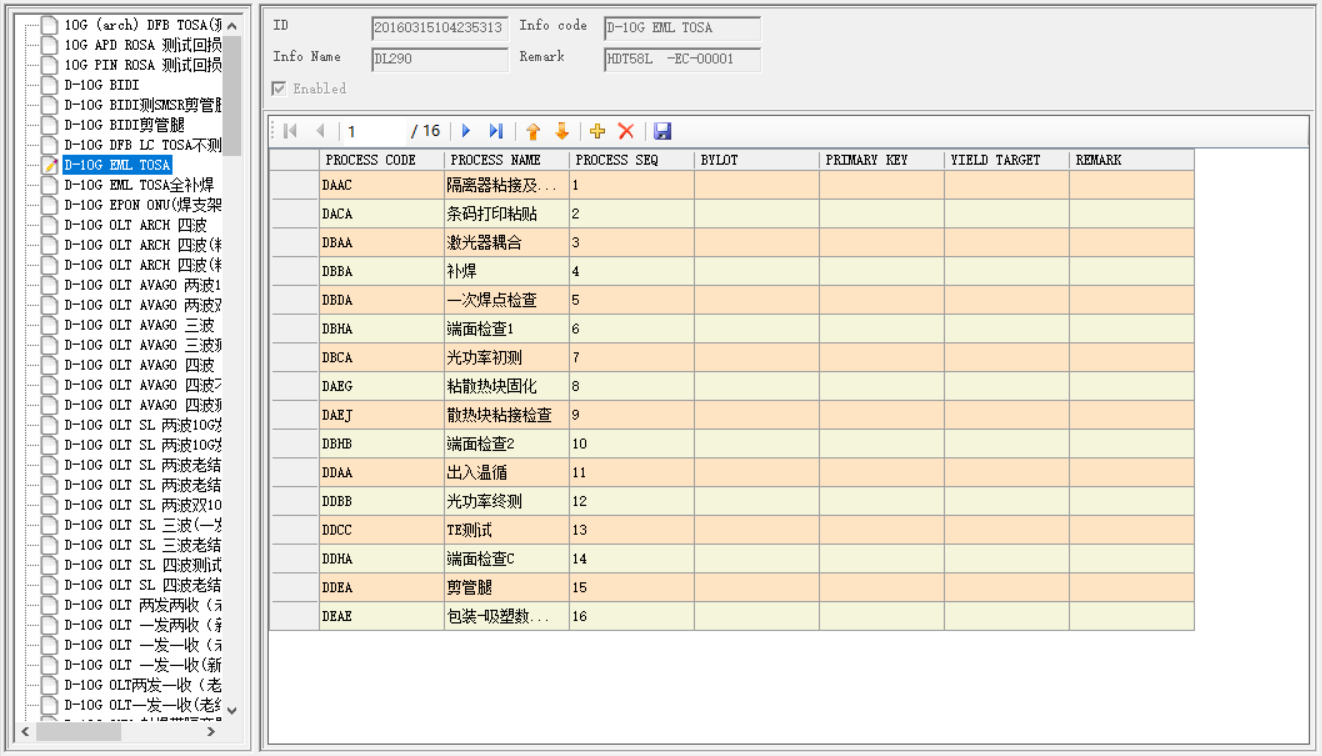
Task: Go to previous record in navigator
Action: click(x=320, y=131)
